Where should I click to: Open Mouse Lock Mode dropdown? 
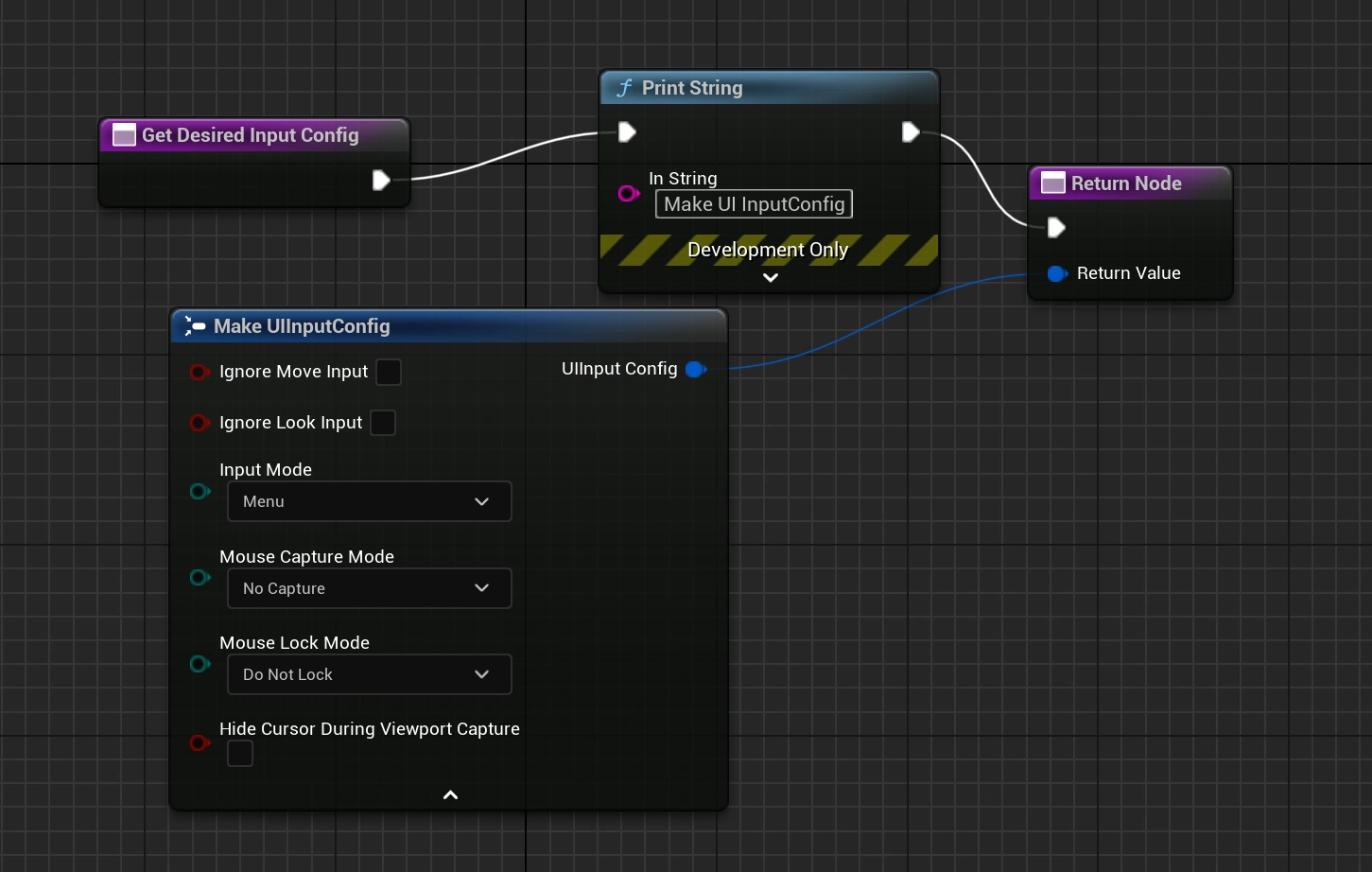[x=369, y=674]
